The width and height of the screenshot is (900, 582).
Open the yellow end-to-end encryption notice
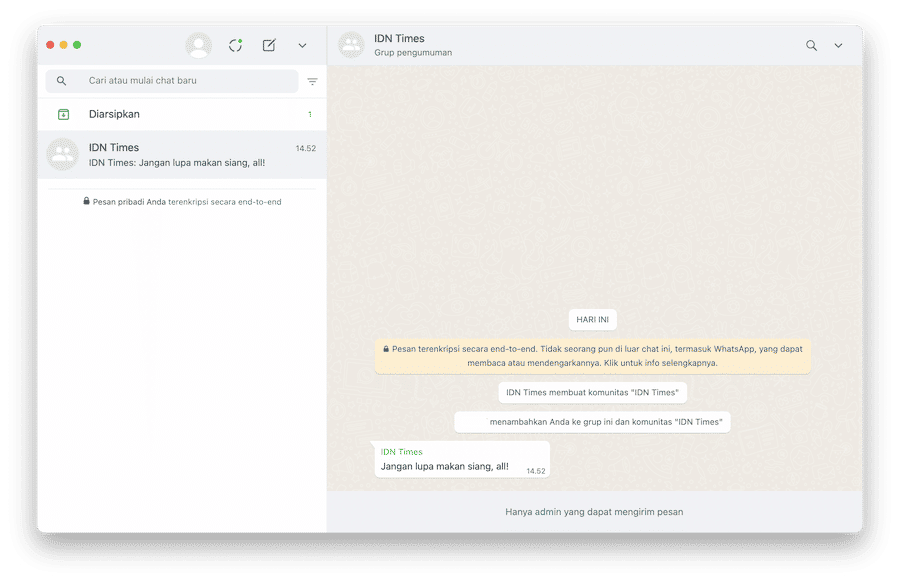pyautogui.click(x=592, y=356)
